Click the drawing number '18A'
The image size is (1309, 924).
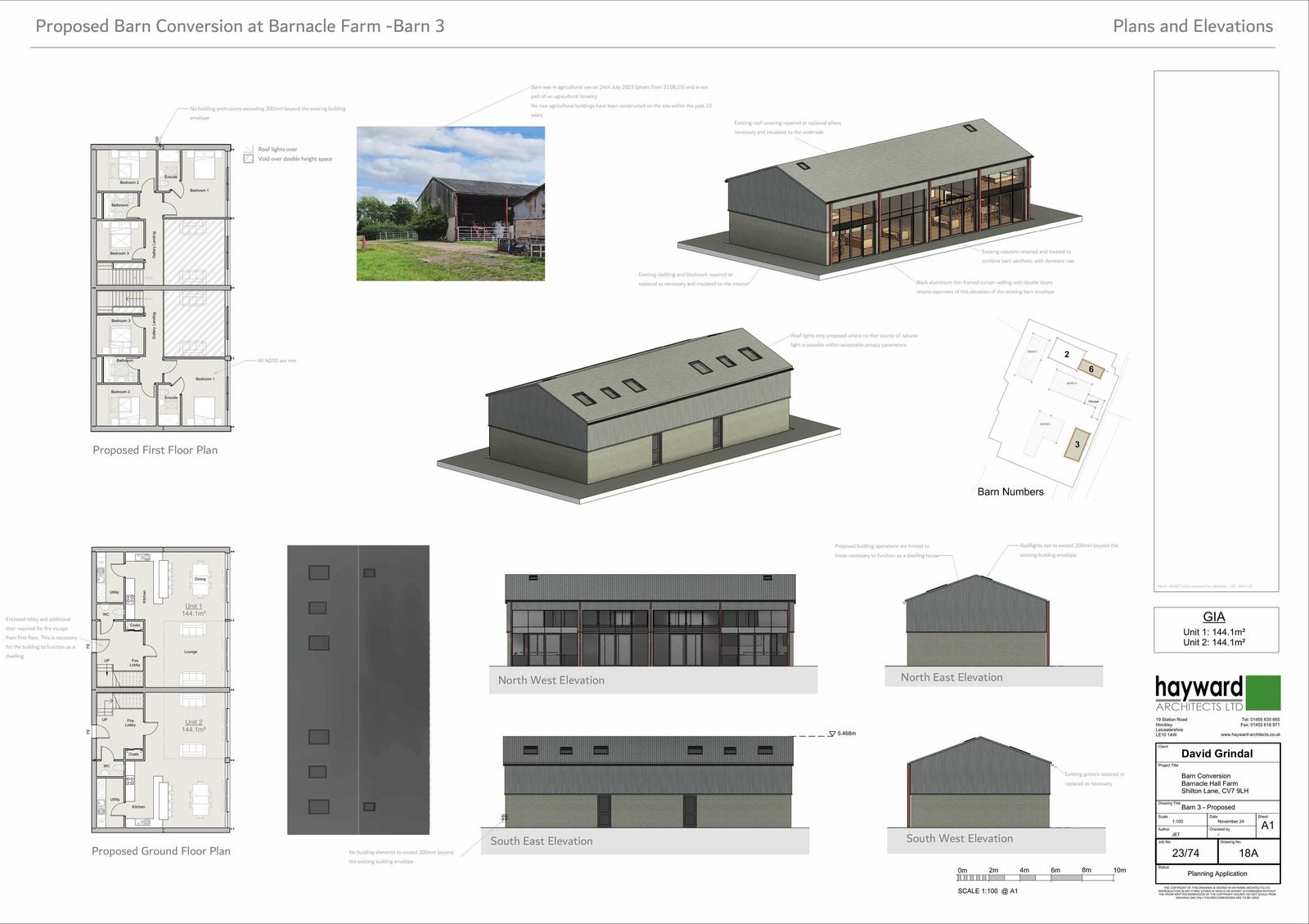(x=1248, y=853)
